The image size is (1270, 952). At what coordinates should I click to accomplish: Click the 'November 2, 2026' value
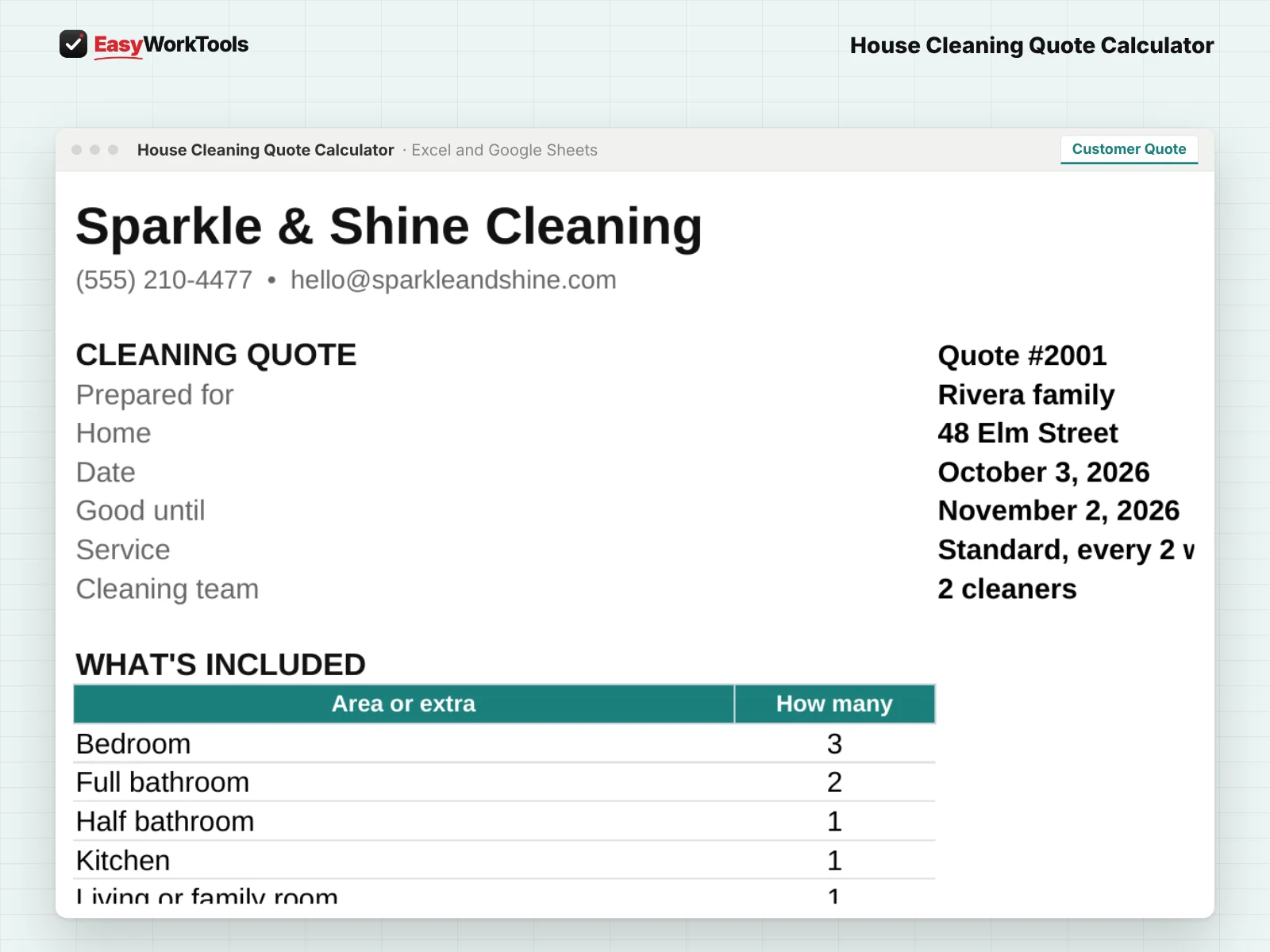(x=1059, y=511)
